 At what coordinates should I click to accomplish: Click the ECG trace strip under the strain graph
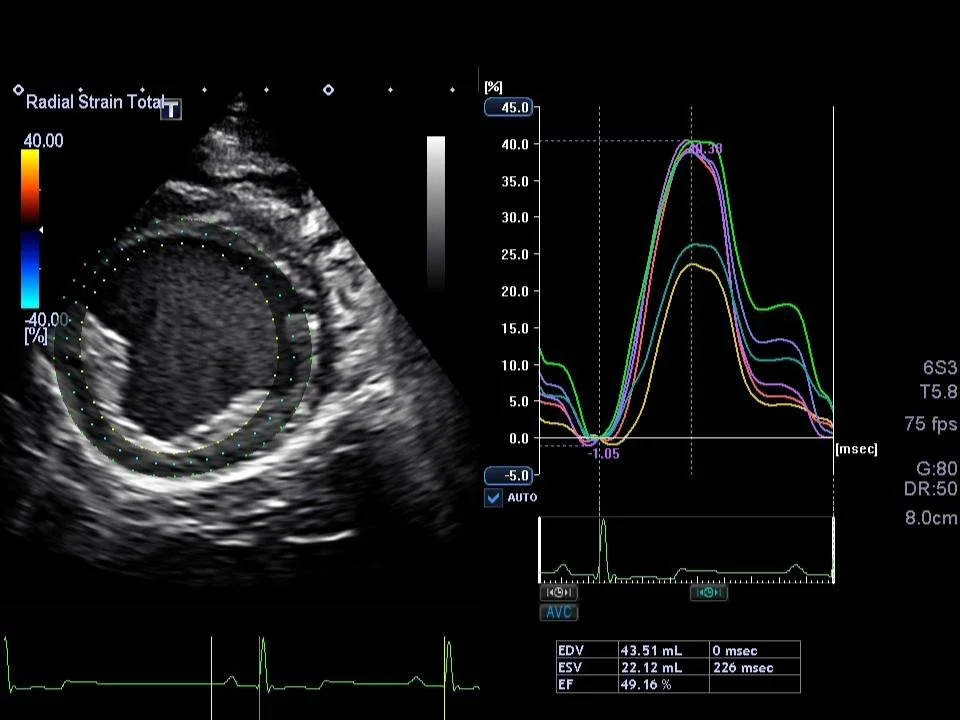[686, 548]
